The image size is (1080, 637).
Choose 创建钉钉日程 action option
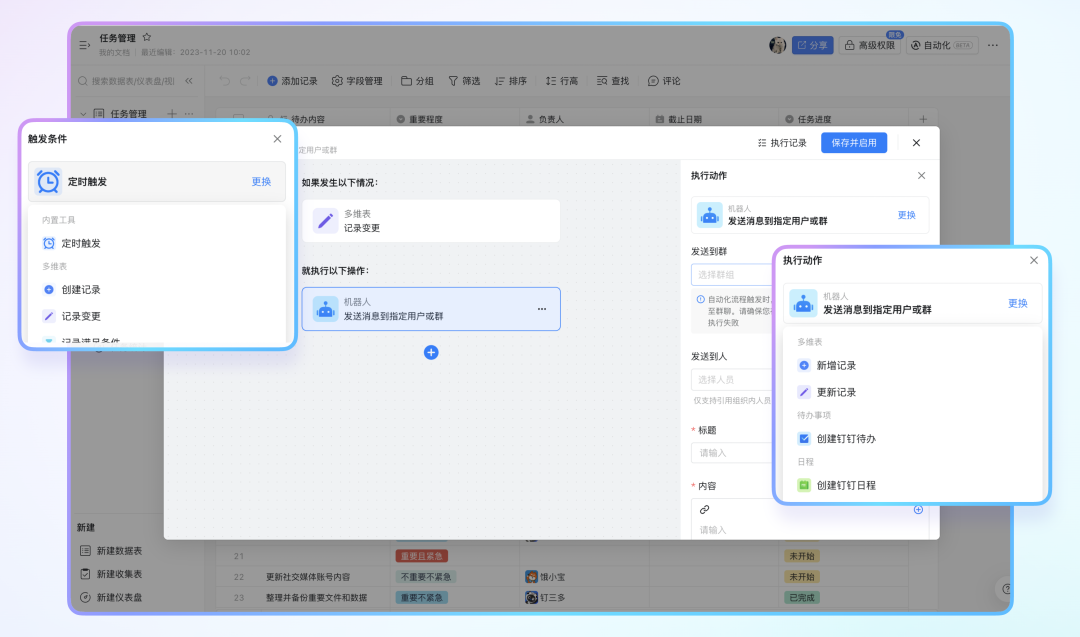[x=845, y=485]
